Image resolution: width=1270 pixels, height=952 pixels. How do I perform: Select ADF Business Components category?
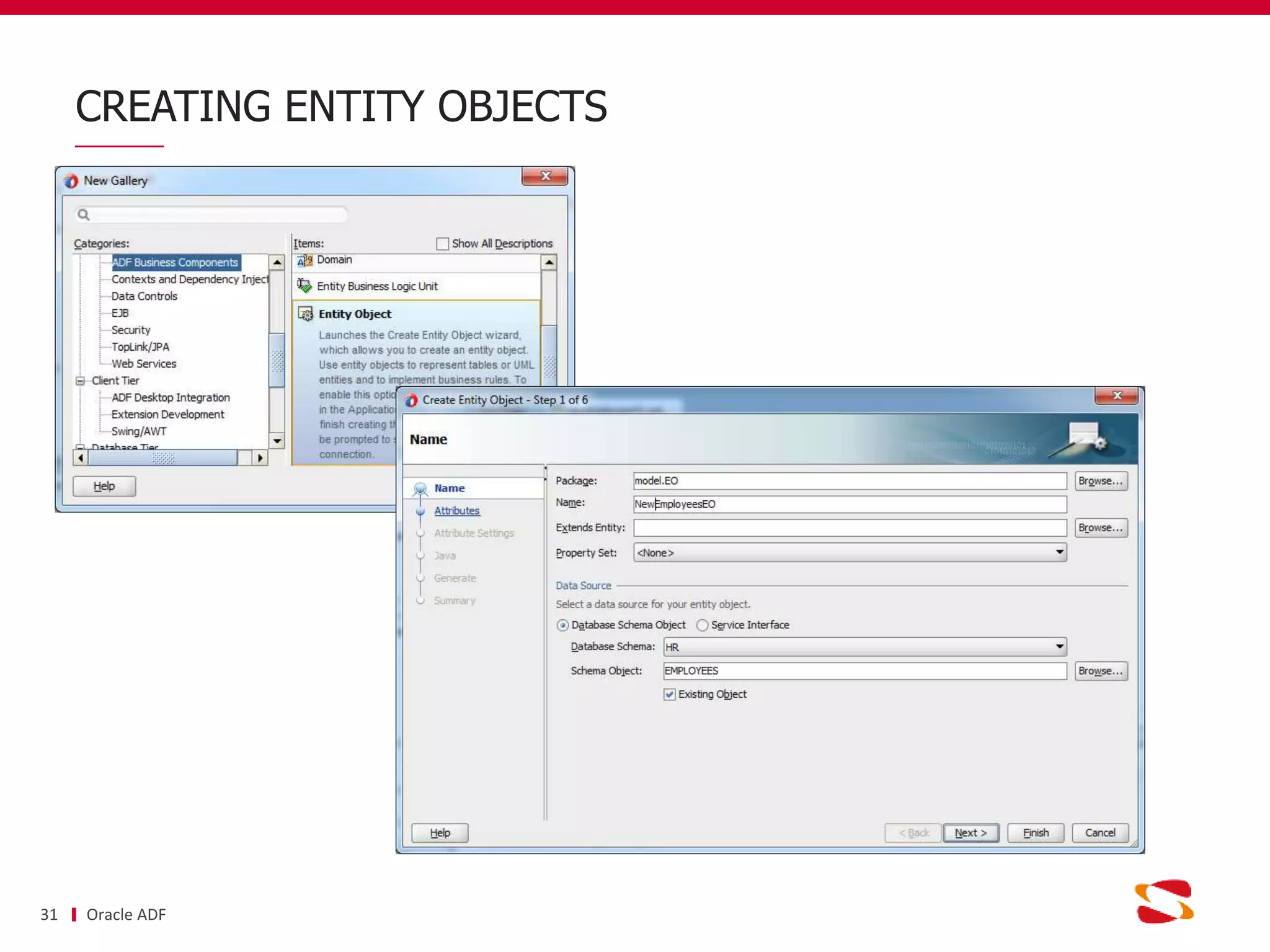pos(175,263)
